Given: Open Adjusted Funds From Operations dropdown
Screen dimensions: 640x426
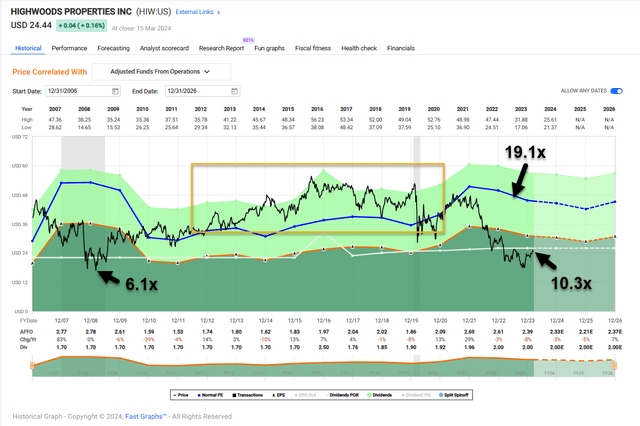Looking at the screenshot, I should pyautogui.click(x=161, y=72).
